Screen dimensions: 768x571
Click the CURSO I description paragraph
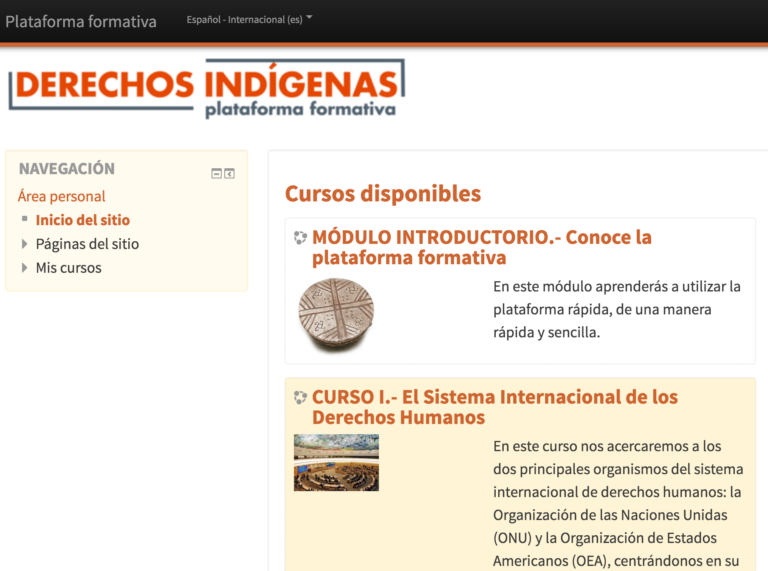coord(618,503)
